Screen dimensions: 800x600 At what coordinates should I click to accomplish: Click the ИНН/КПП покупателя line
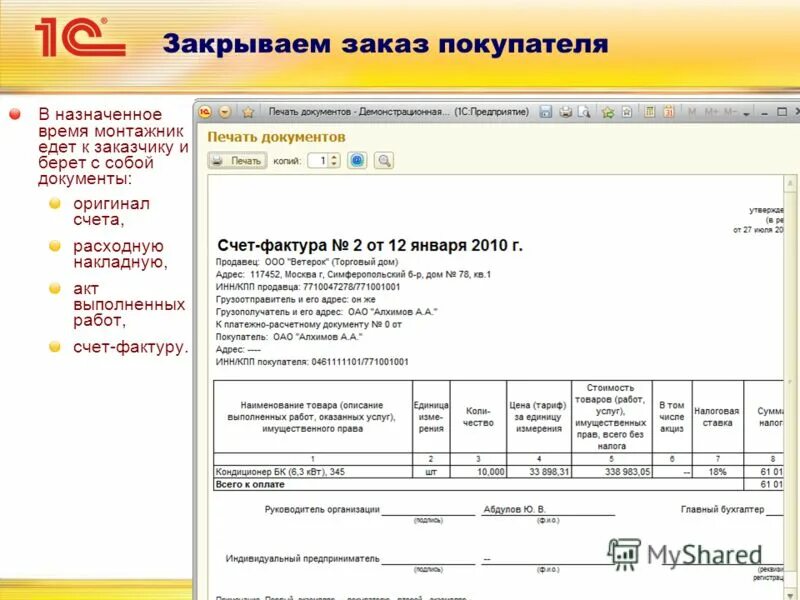312,362
